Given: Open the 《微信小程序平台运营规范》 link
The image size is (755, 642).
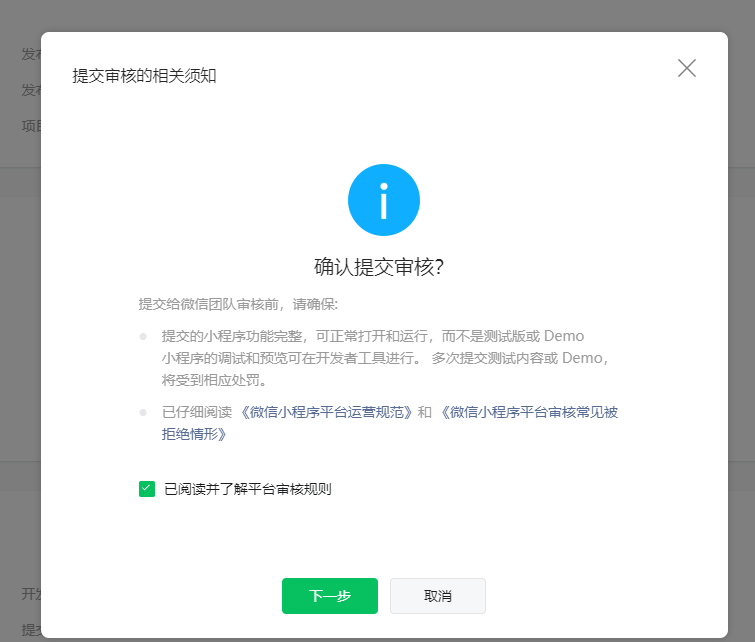Looking at the screenshot, I should point(325,412).
